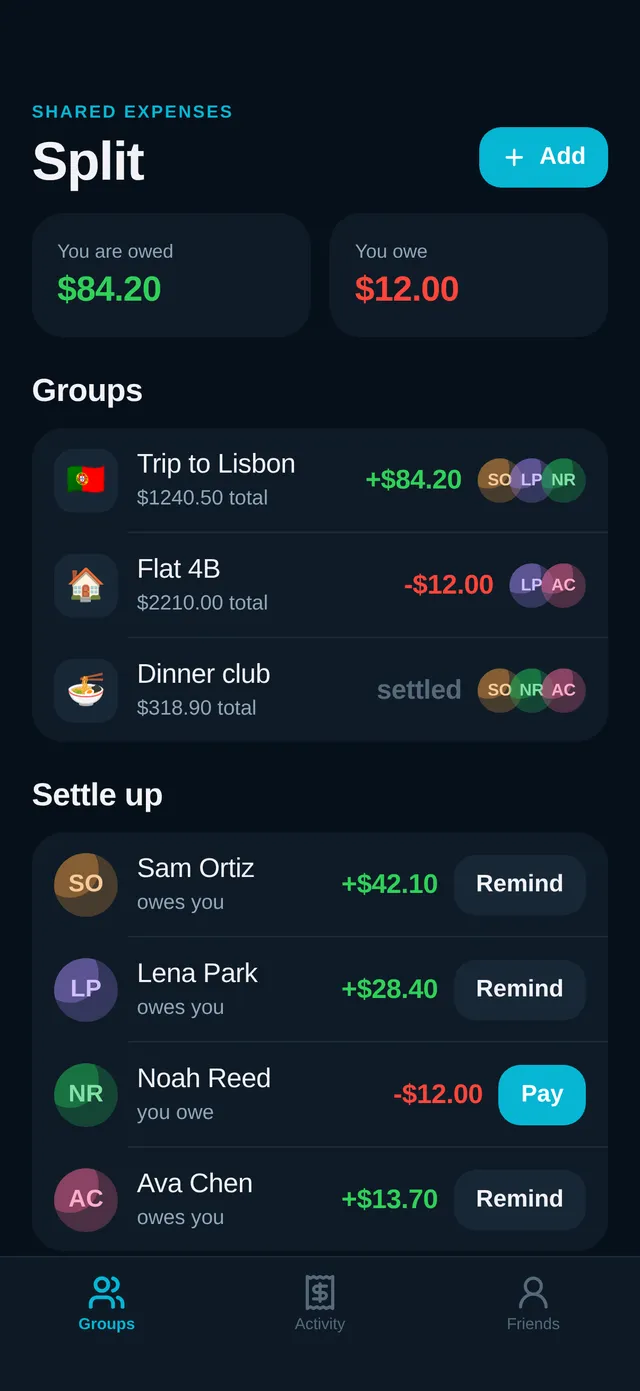View member avatars of Dinner club group
The width and height of the screenshot is (640, 1391).
pos(532,690)
